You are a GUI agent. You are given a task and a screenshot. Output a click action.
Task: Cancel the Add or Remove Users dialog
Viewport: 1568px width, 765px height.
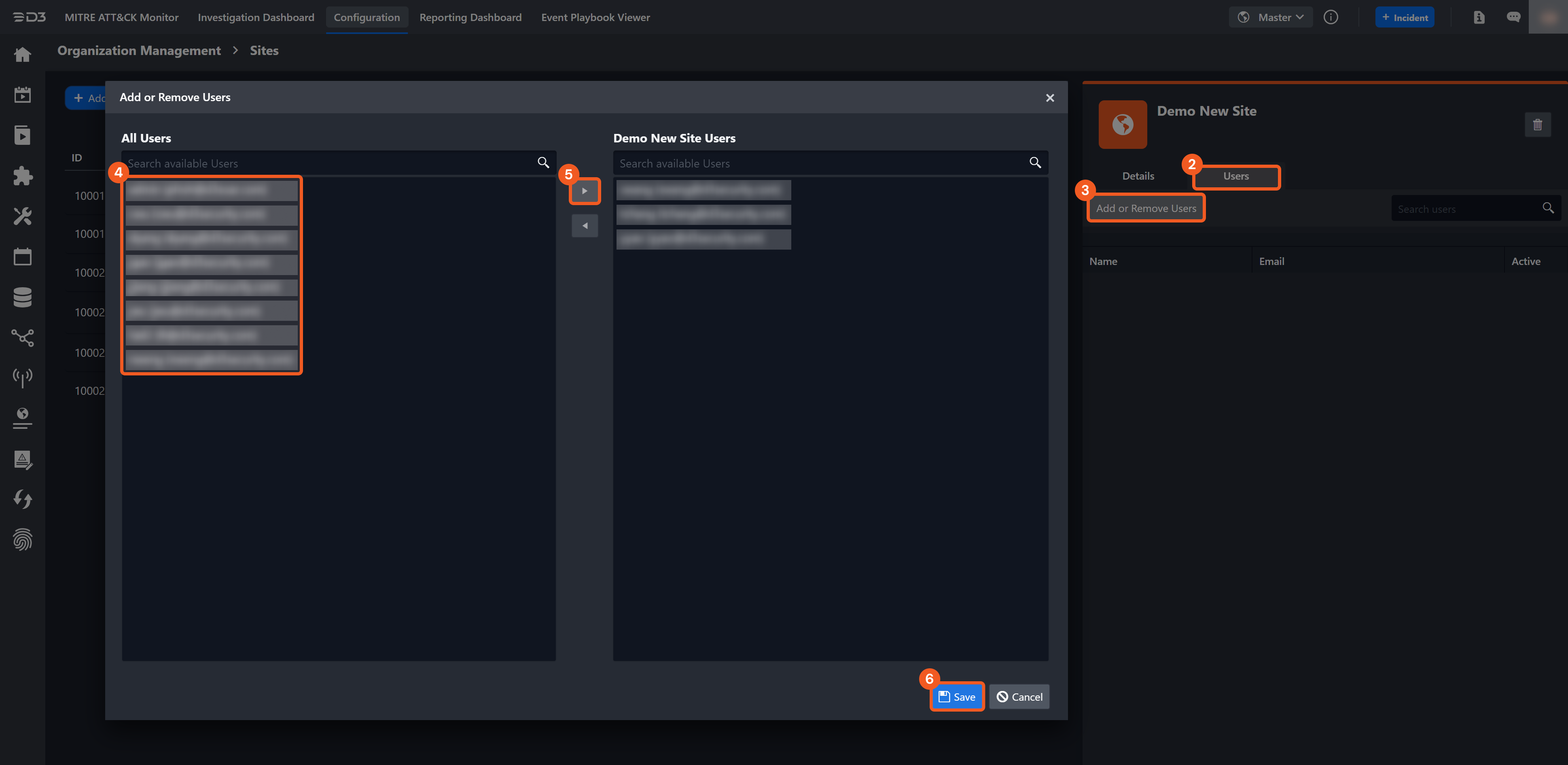point(1019,696)
